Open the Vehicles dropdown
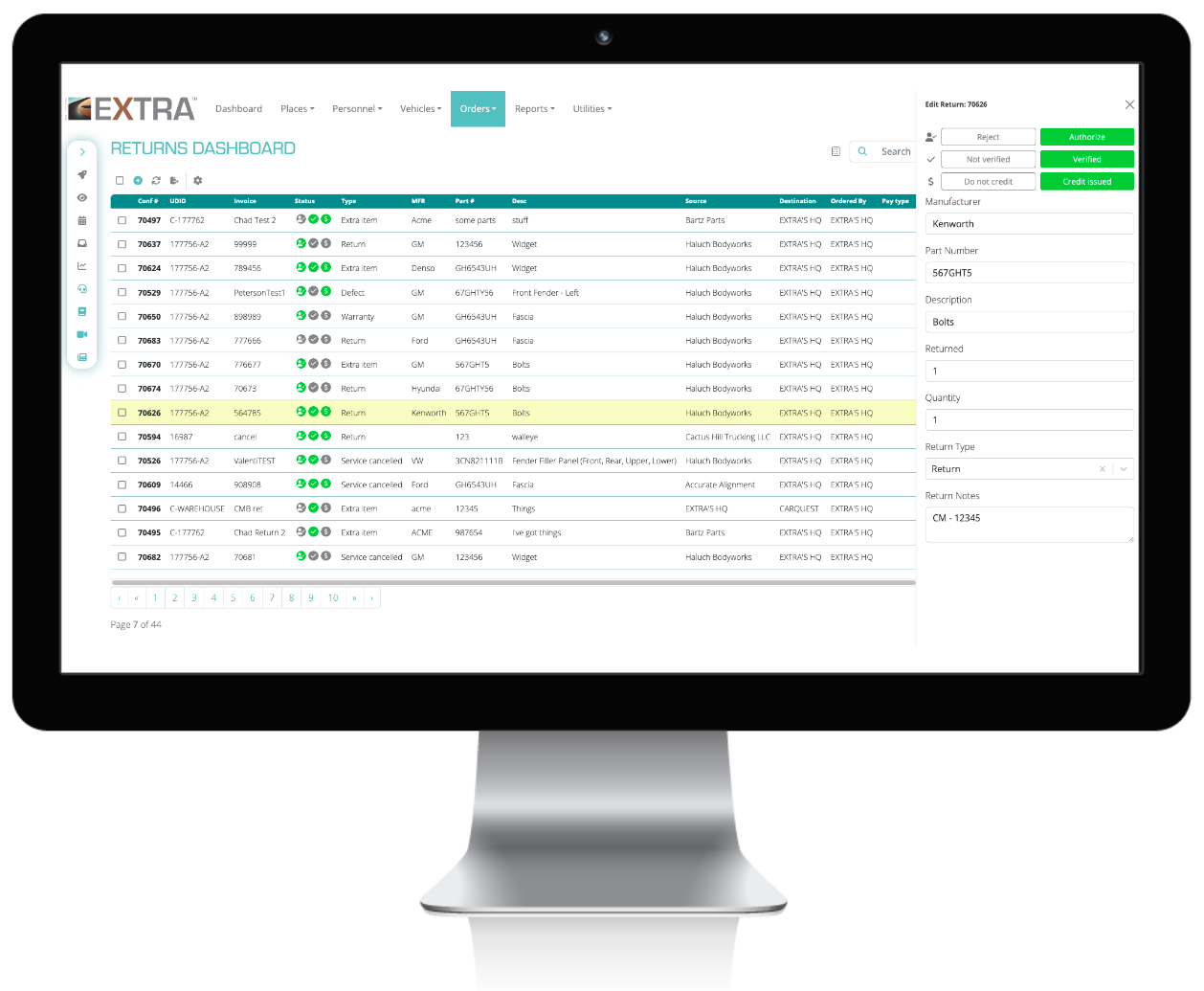The image size is (1204, 991). [x=420, y=108]
